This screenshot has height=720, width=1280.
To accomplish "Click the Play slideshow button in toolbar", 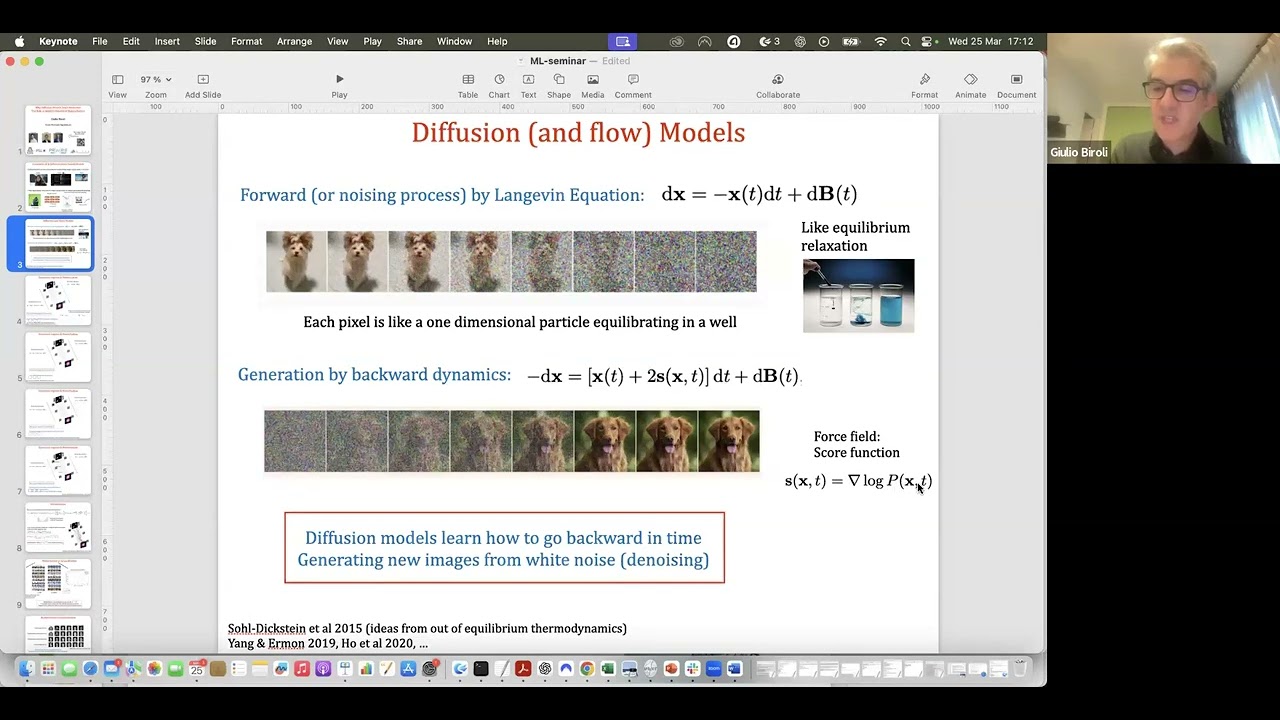I will [x=339, y=80].
